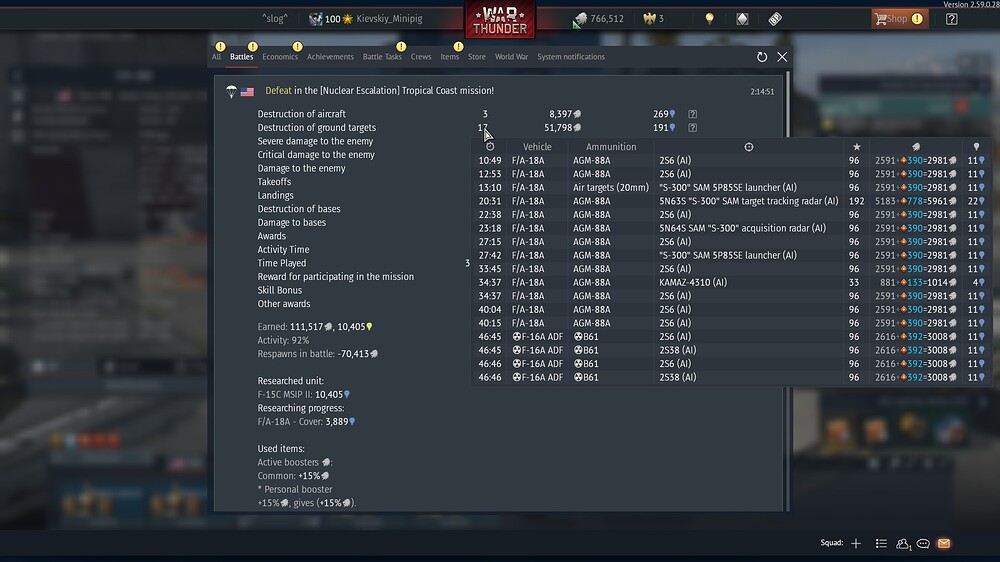Select the Achievements tab

(x=330, y=57)
